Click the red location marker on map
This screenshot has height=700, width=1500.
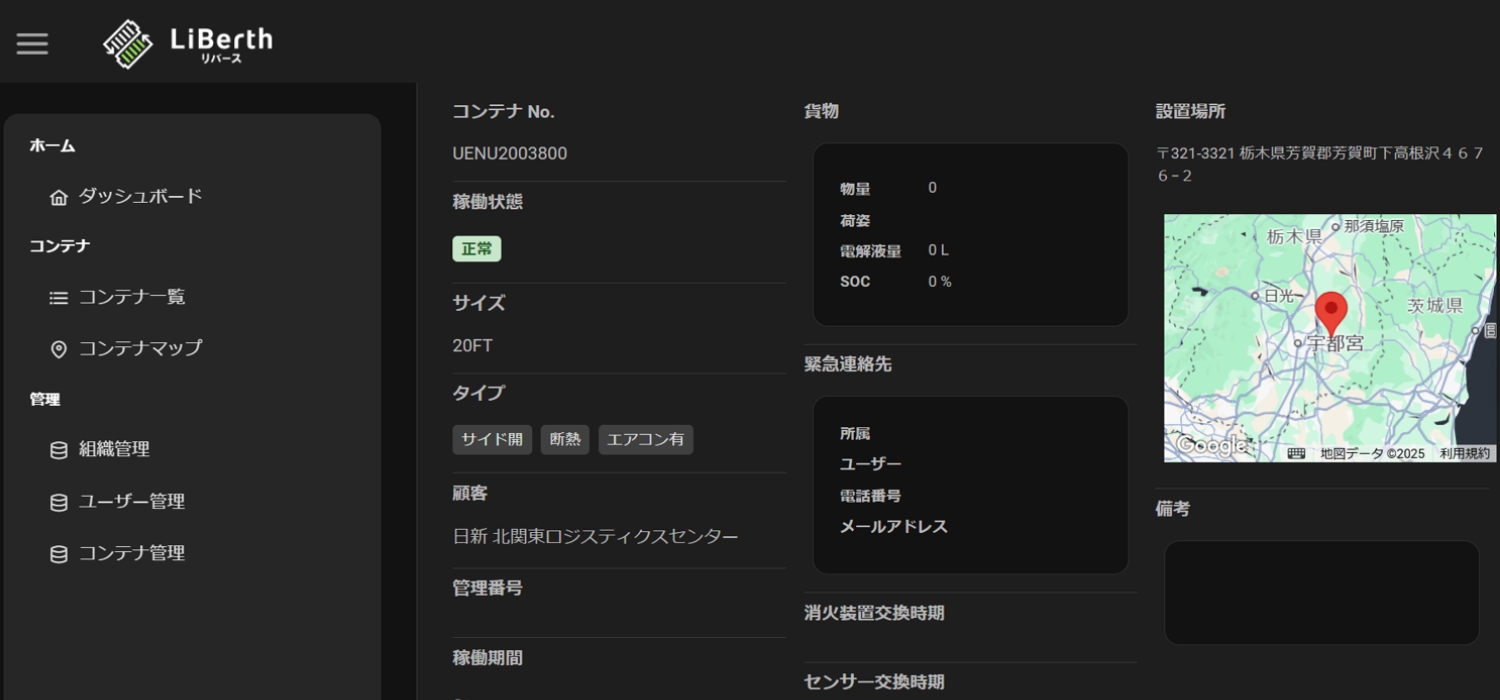tap(1330, 311)
